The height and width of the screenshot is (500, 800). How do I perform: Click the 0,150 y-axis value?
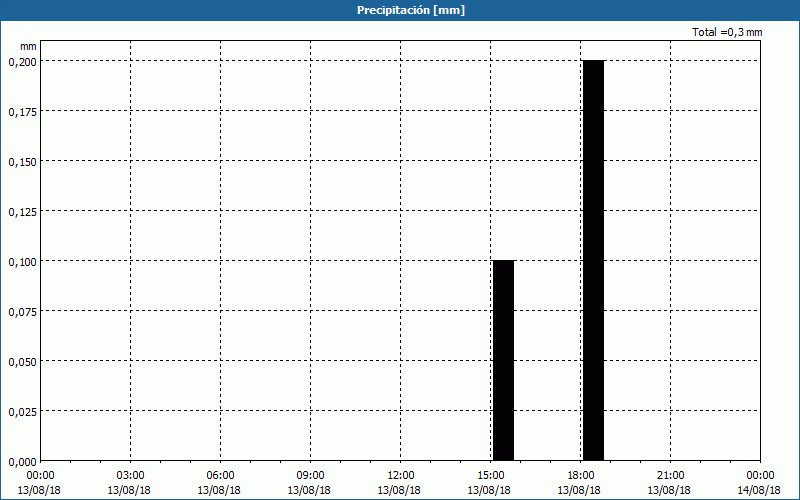[22, 161]
